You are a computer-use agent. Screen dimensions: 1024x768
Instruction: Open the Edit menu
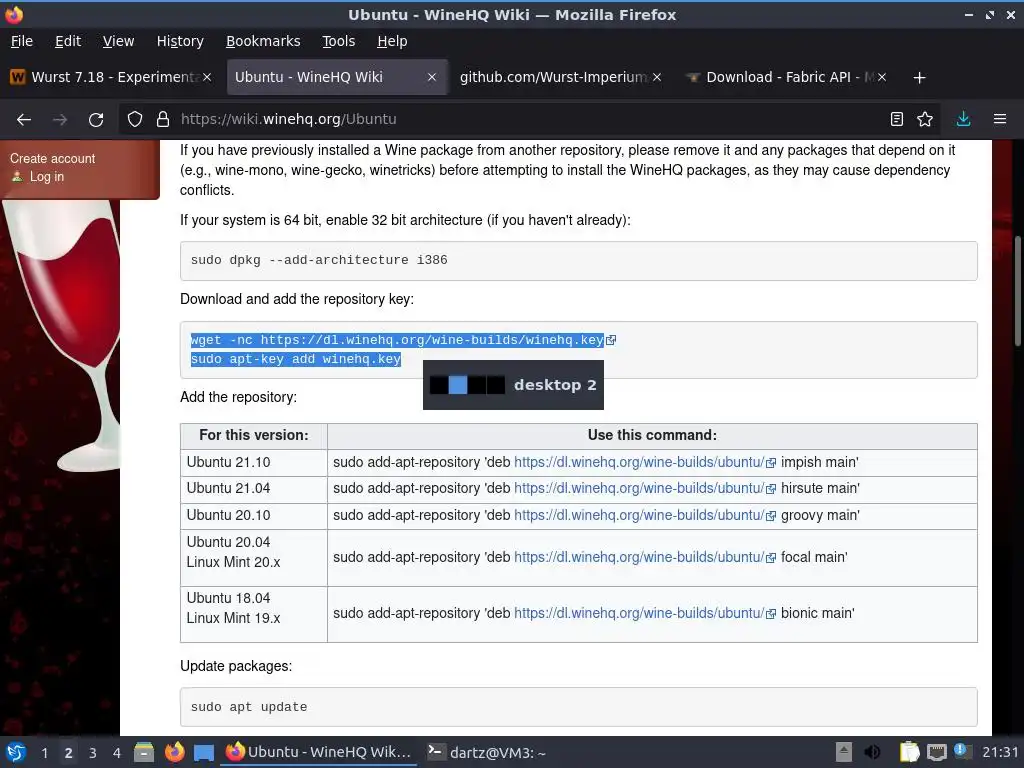pyautogui.click(x=68, y=41)
